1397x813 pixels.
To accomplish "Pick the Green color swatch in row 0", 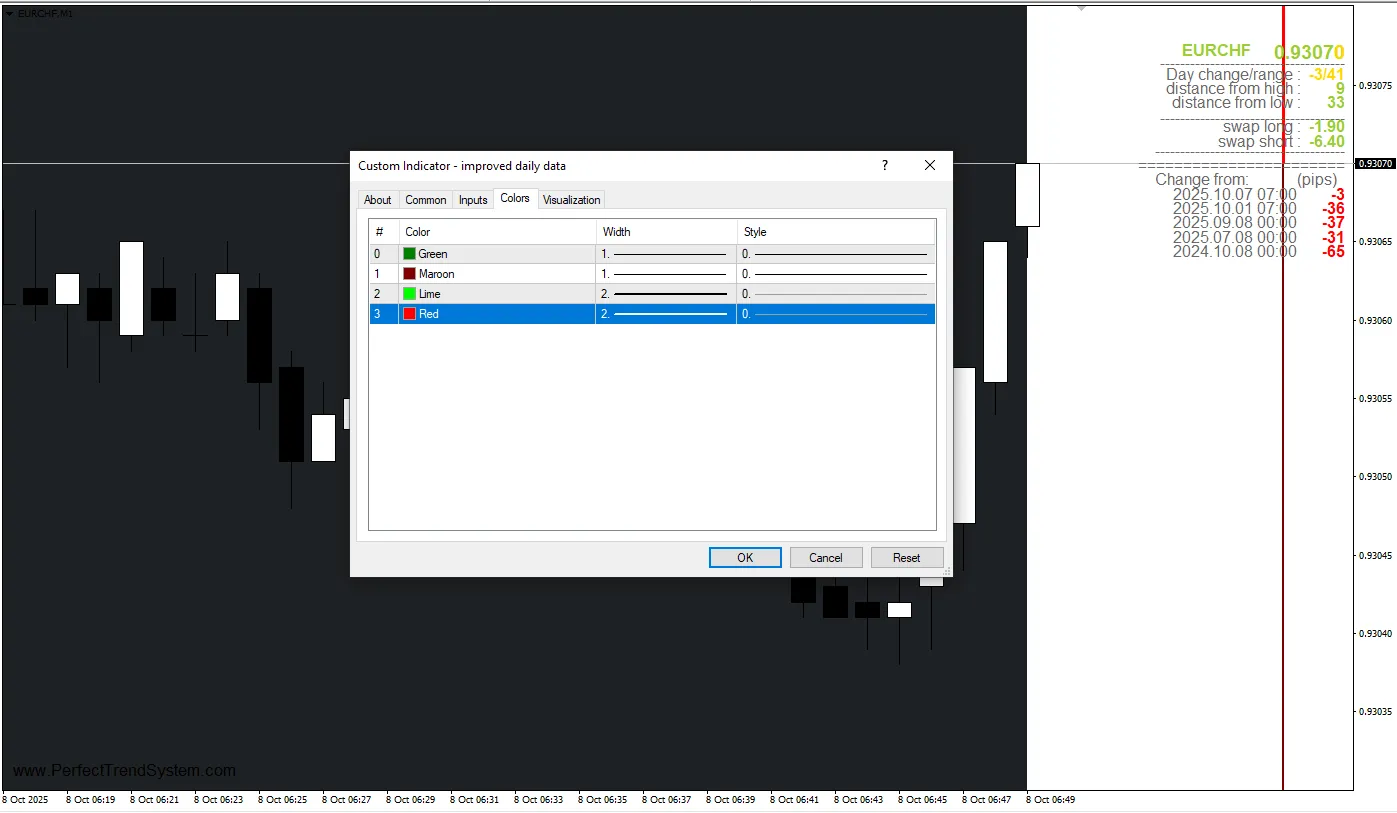I will [x=409, y=254].
